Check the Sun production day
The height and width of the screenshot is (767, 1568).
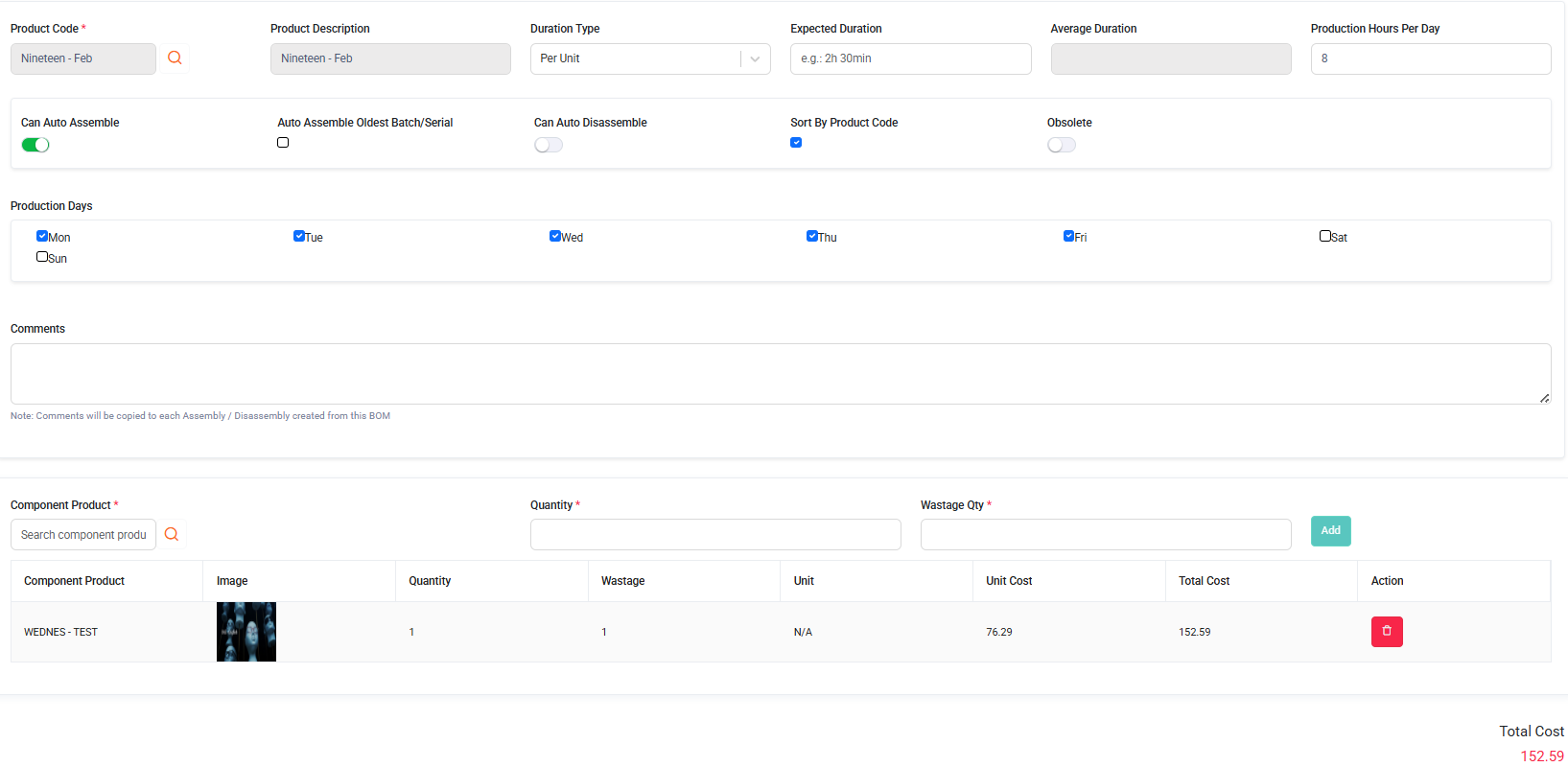pyautogui.click(x=42, y=257)
